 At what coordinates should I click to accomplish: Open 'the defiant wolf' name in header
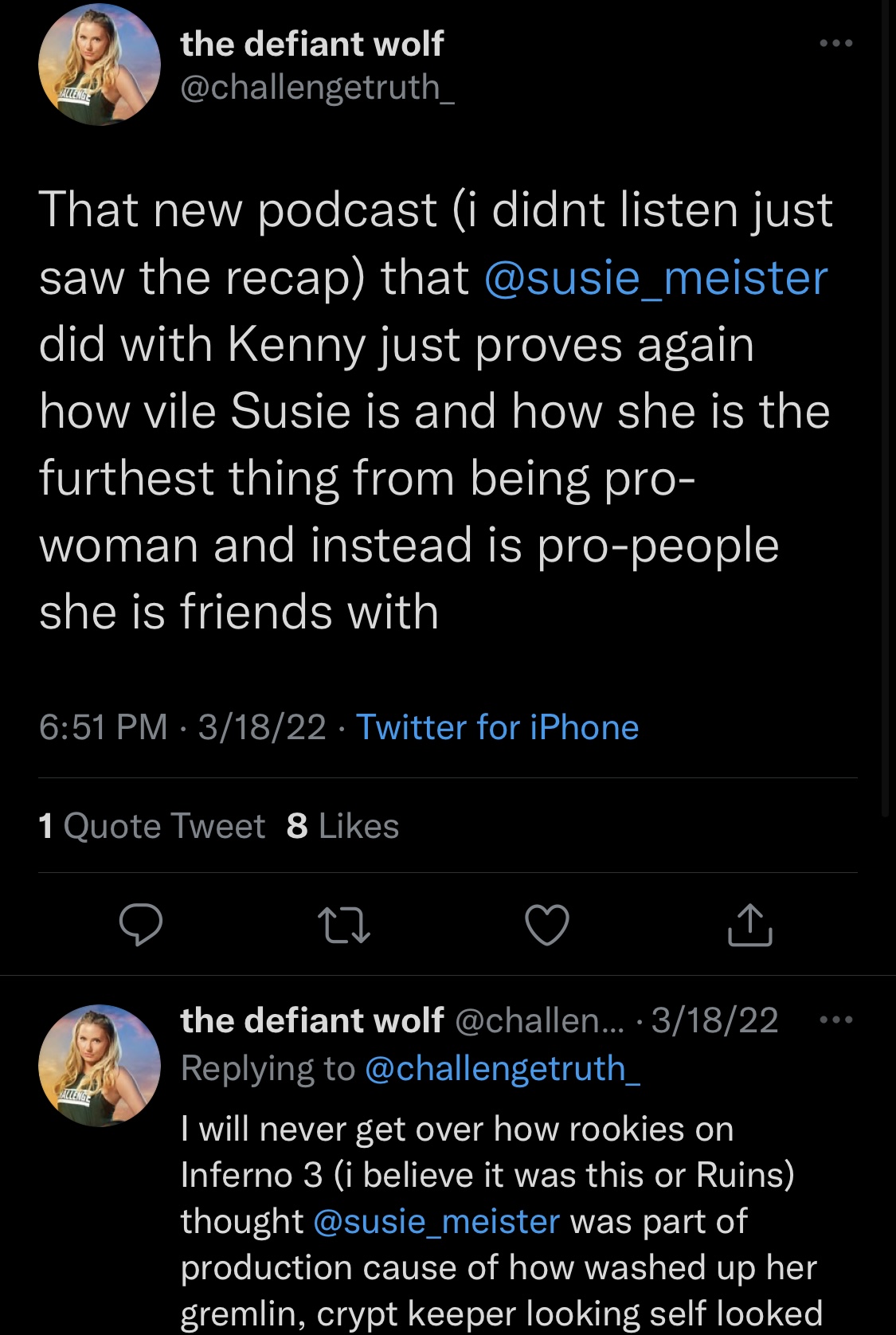pyautogui.click(x=312, y=44)
